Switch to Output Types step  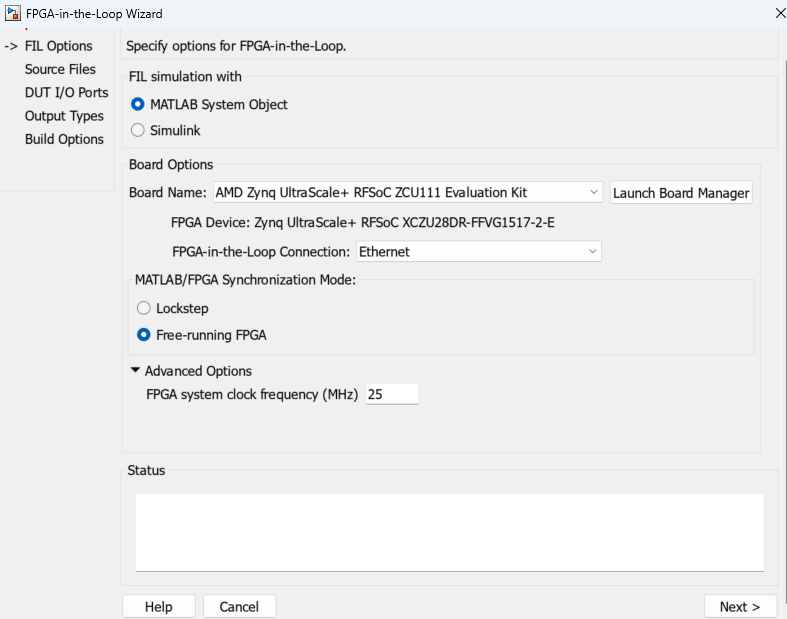tap(64, 116)
